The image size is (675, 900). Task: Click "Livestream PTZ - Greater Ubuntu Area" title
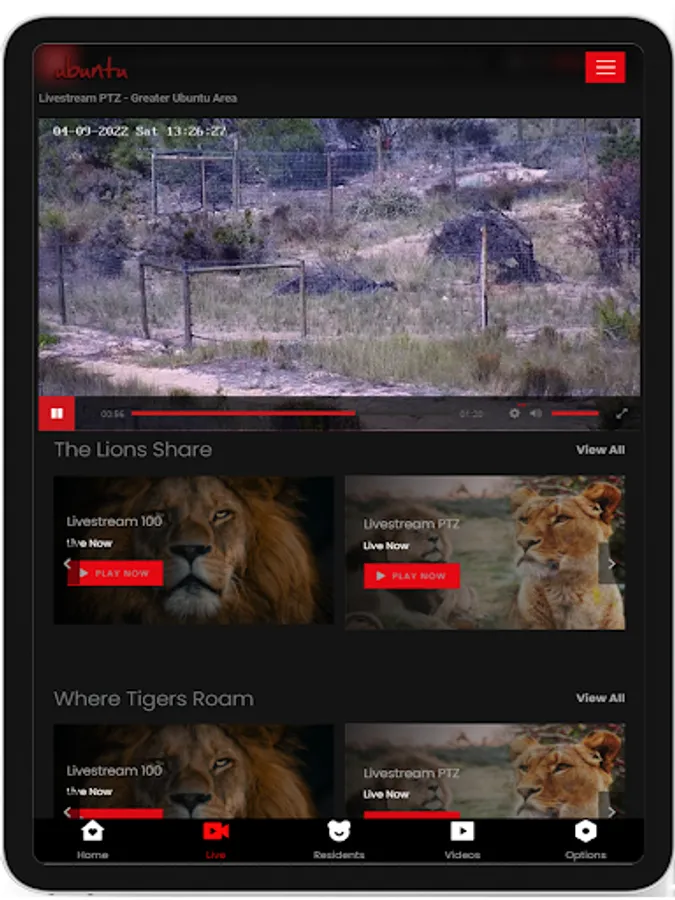click(x=138, y=98)
